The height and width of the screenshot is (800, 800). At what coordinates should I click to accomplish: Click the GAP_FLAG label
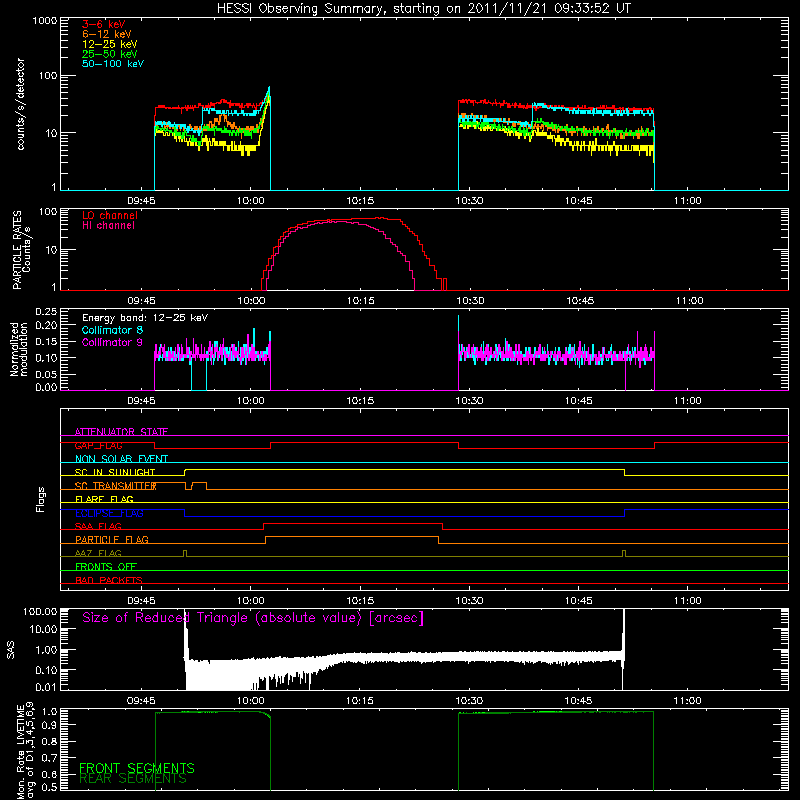tap(98, 445)
